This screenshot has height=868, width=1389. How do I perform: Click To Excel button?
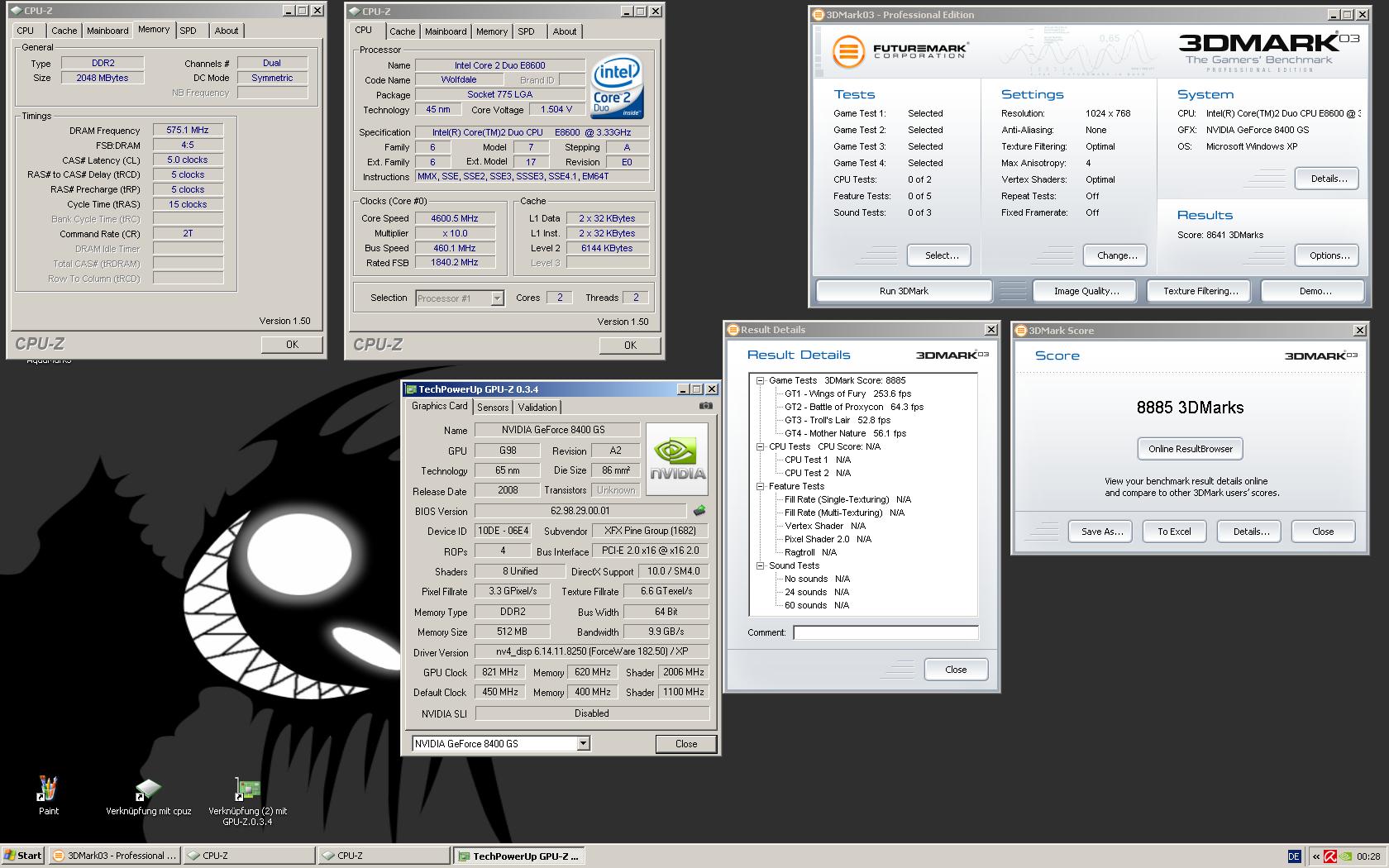(1174, 532)
